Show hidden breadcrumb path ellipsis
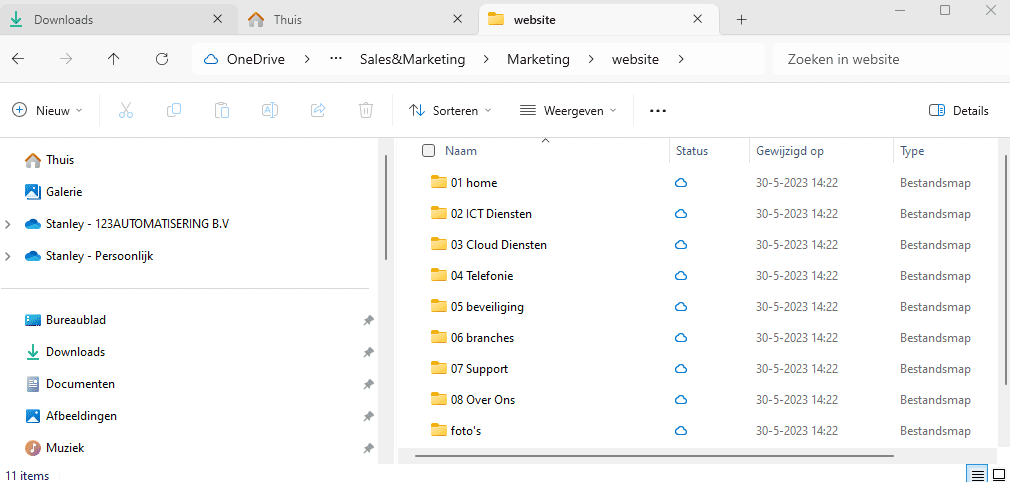The image size is (1010, 482). 336,59
